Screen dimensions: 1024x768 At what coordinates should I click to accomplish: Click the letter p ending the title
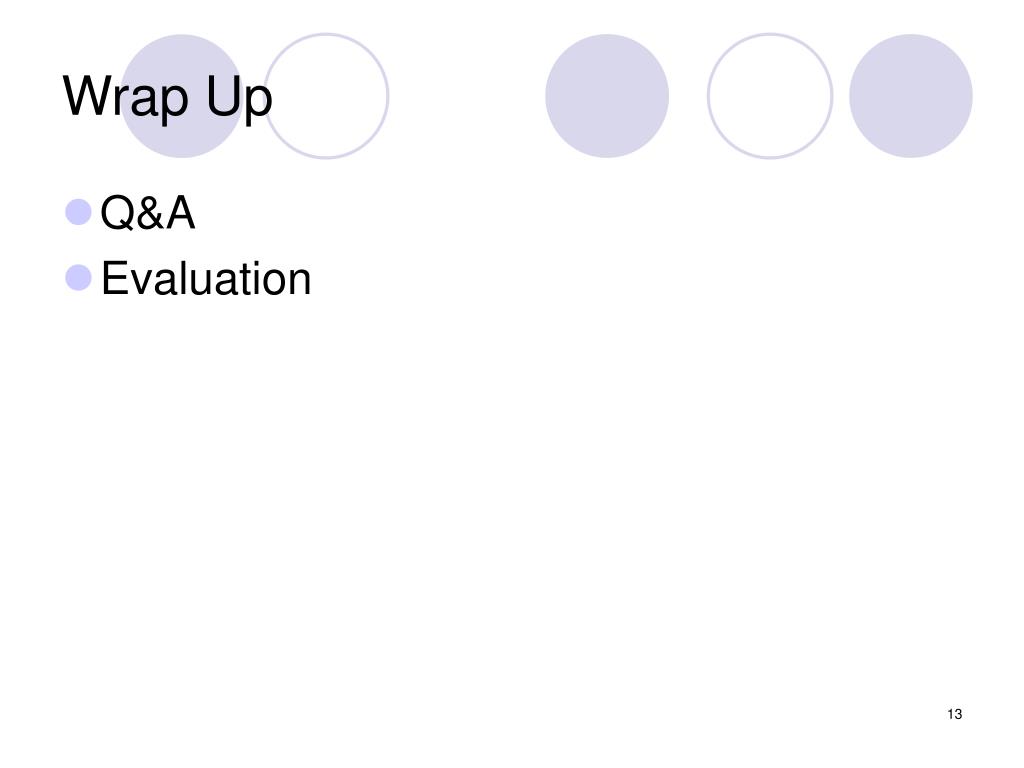[260, 103]
